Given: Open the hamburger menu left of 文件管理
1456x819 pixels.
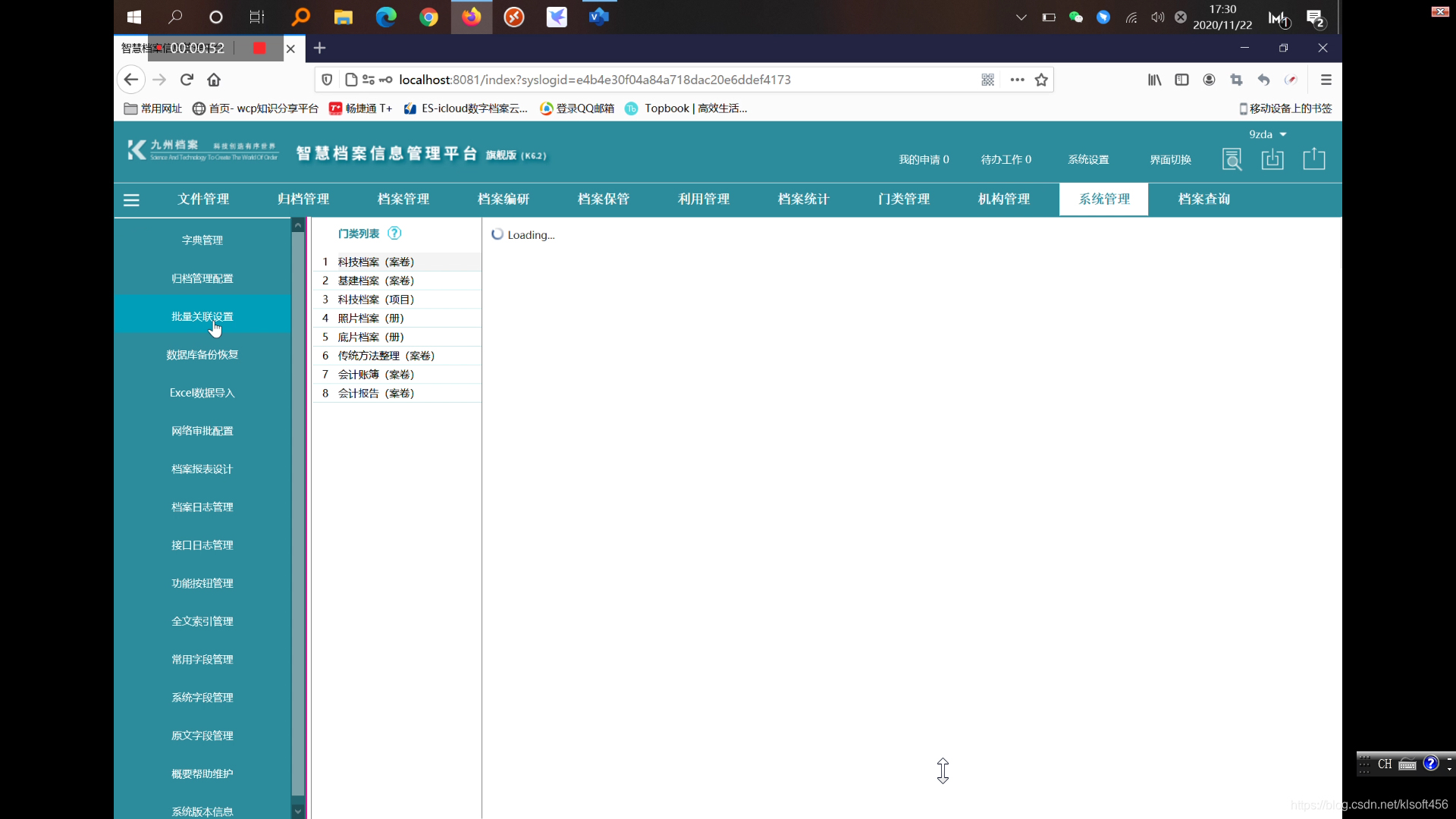Looking at the screenshot, I should [131, 199].
